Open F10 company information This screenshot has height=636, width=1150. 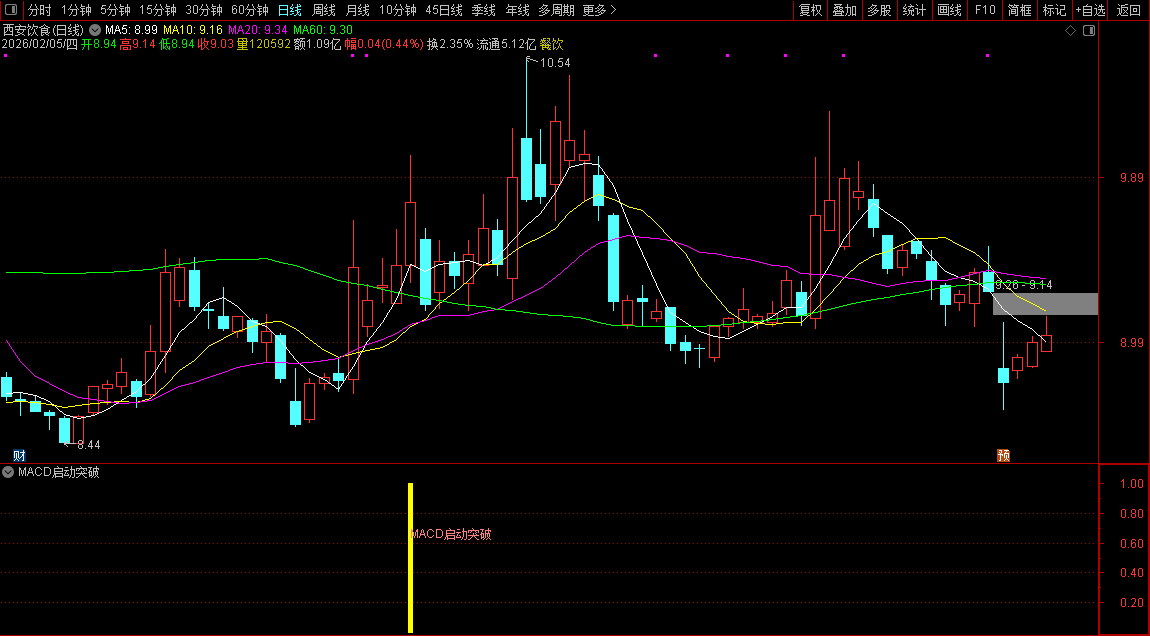[x=985, y=10]
